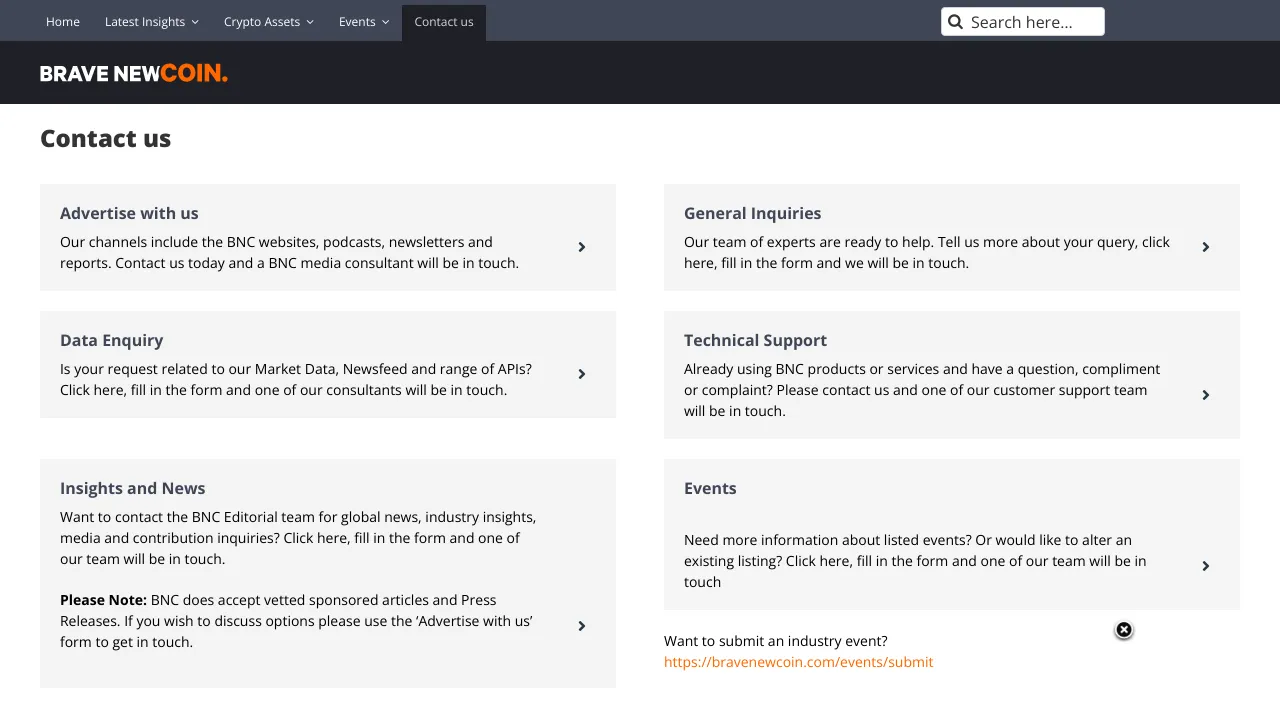Open the Data Enquiry heading

(x=111, y=340)
